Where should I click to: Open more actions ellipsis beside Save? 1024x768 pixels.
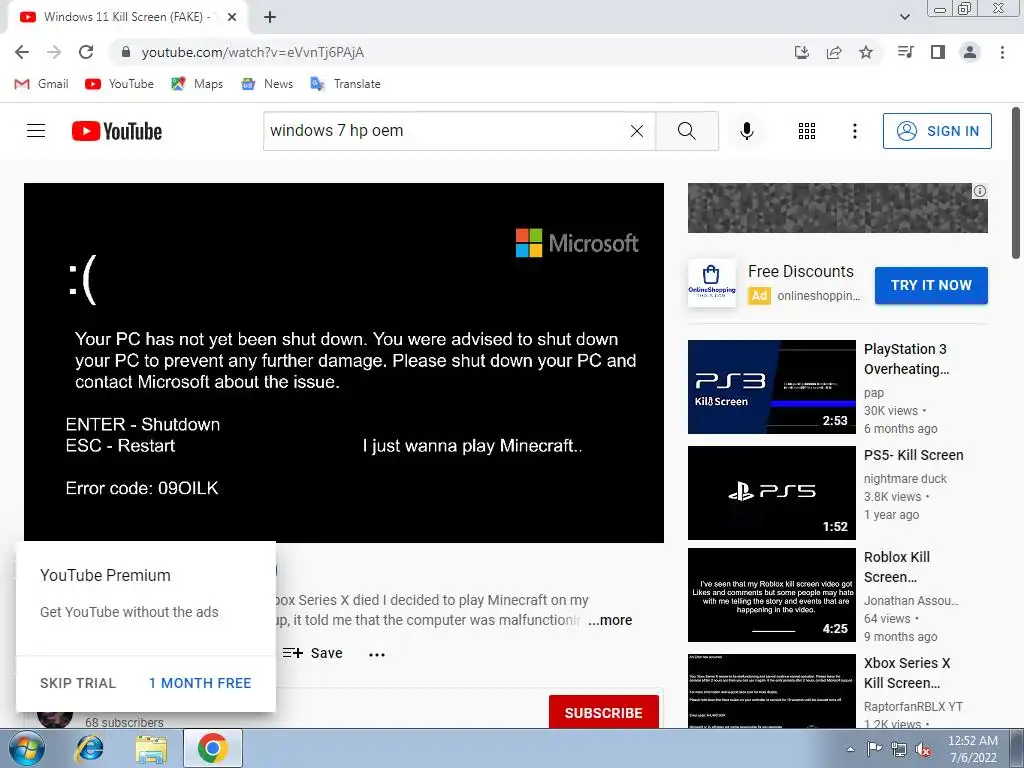(x=377, y=654)
